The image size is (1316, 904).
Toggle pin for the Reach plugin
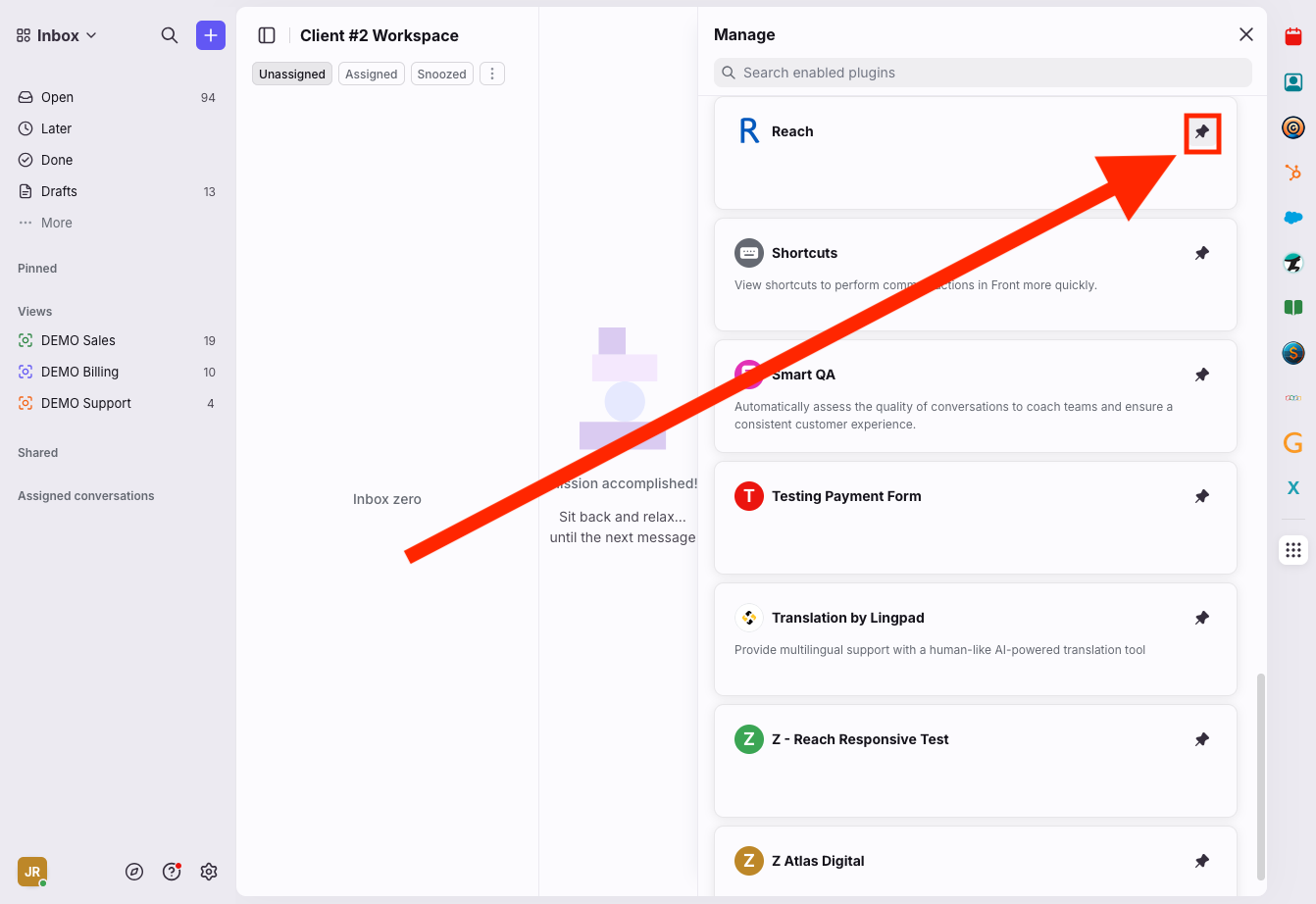click(x=1201, y=131)
